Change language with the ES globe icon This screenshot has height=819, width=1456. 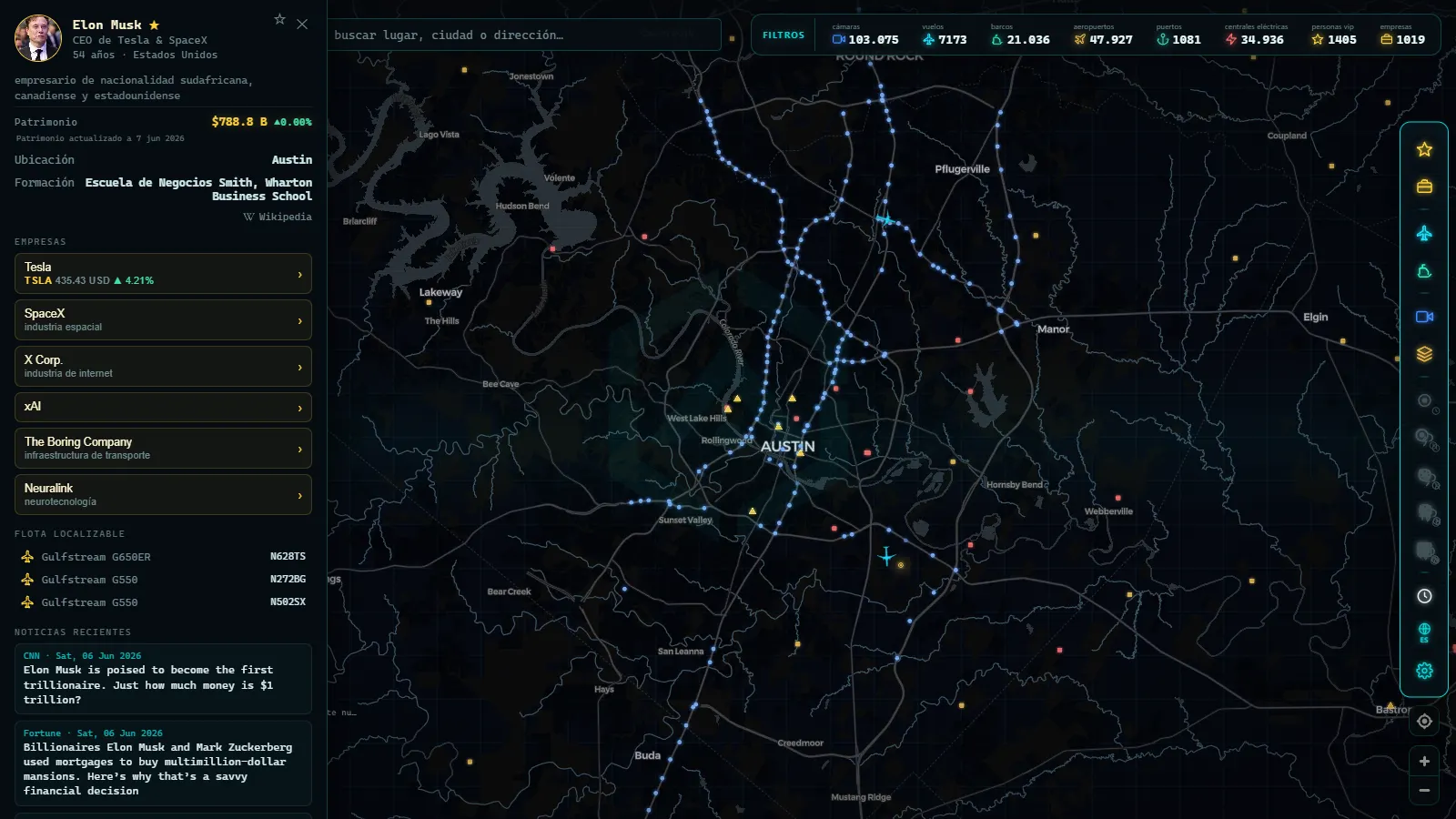(x=1424, y=632)
